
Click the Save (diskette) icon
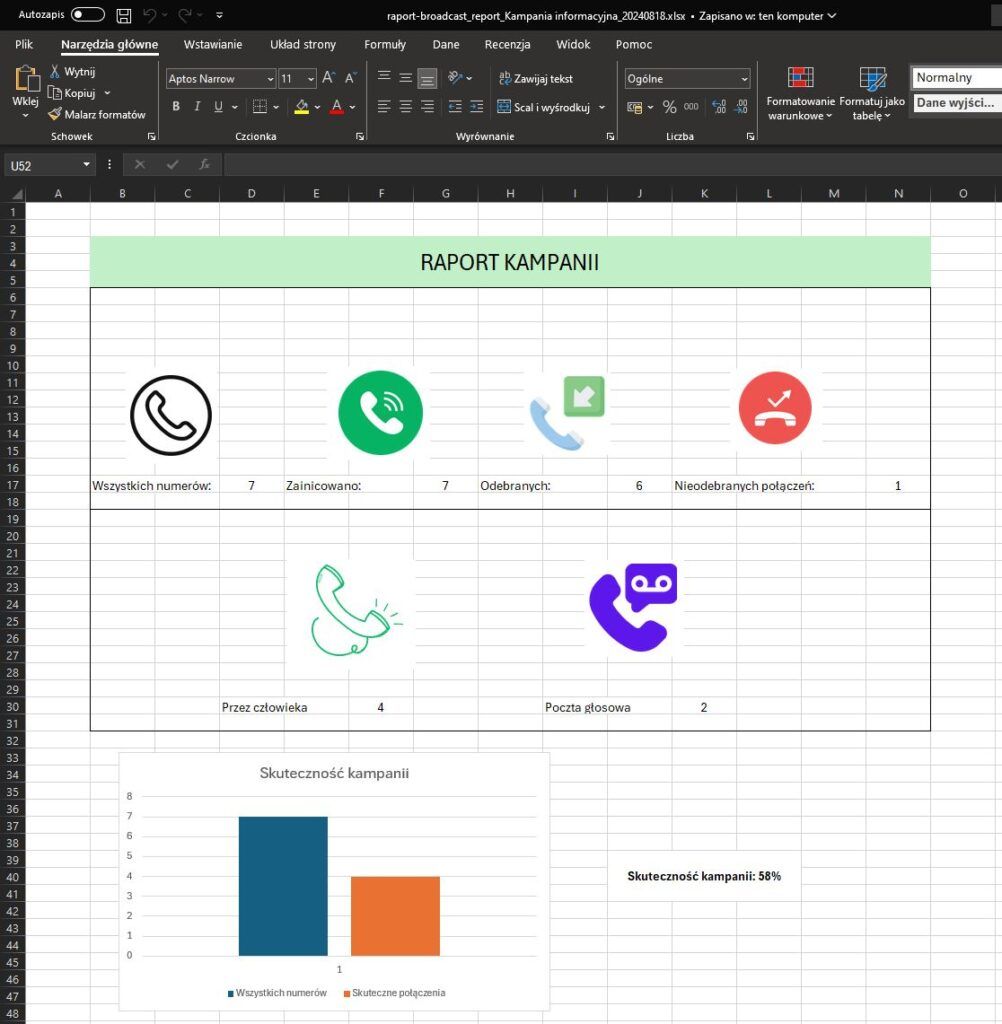[x=124, y=15]
